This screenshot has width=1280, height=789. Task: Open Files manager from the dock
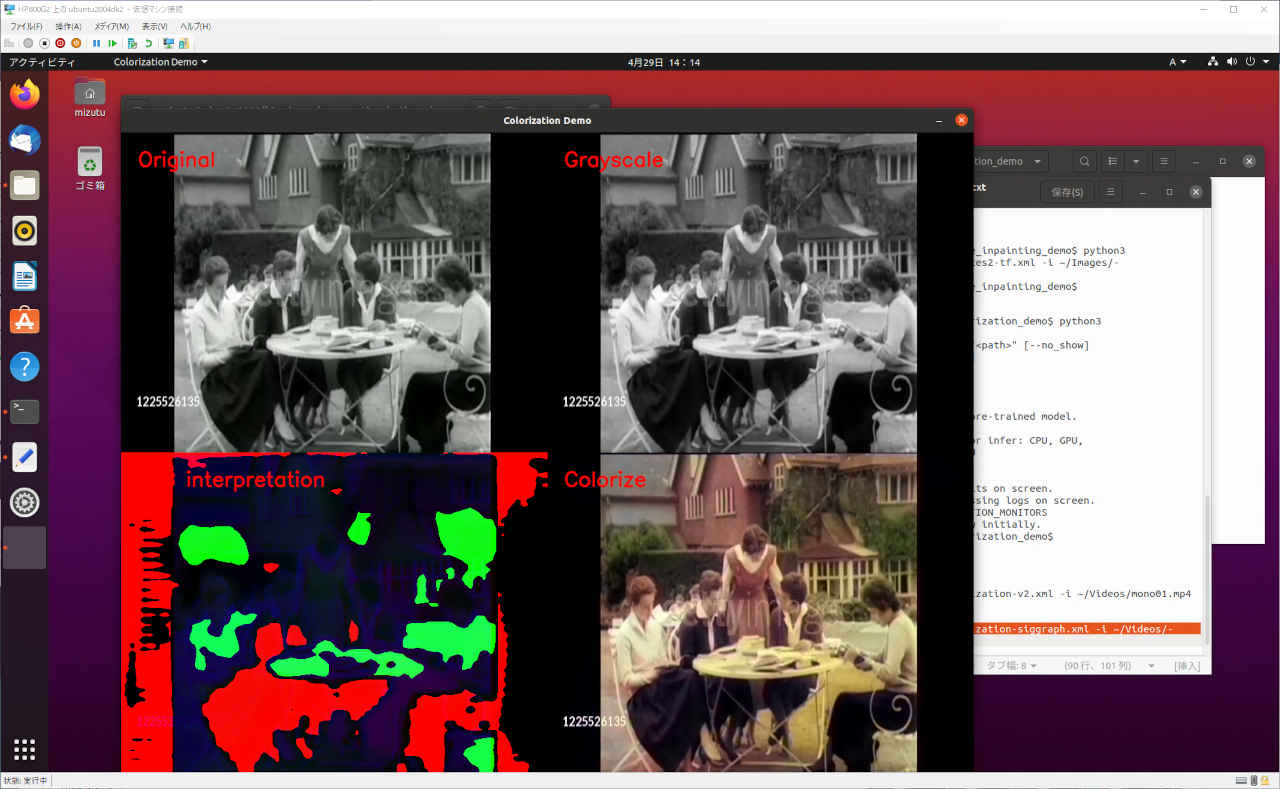(25, 185)
